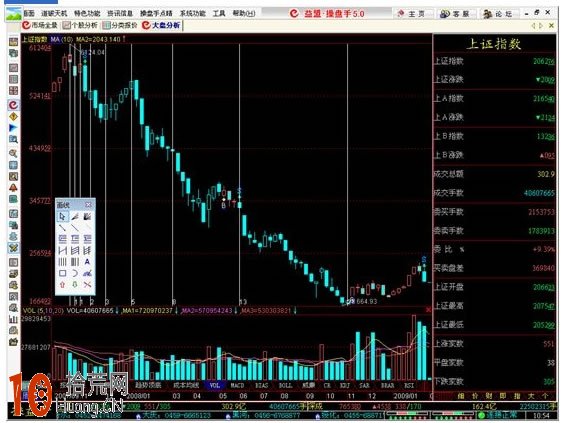Open the 资讯信息 menu
The height and width of the screenshot is (423, 561).
(x=120, y=14)
